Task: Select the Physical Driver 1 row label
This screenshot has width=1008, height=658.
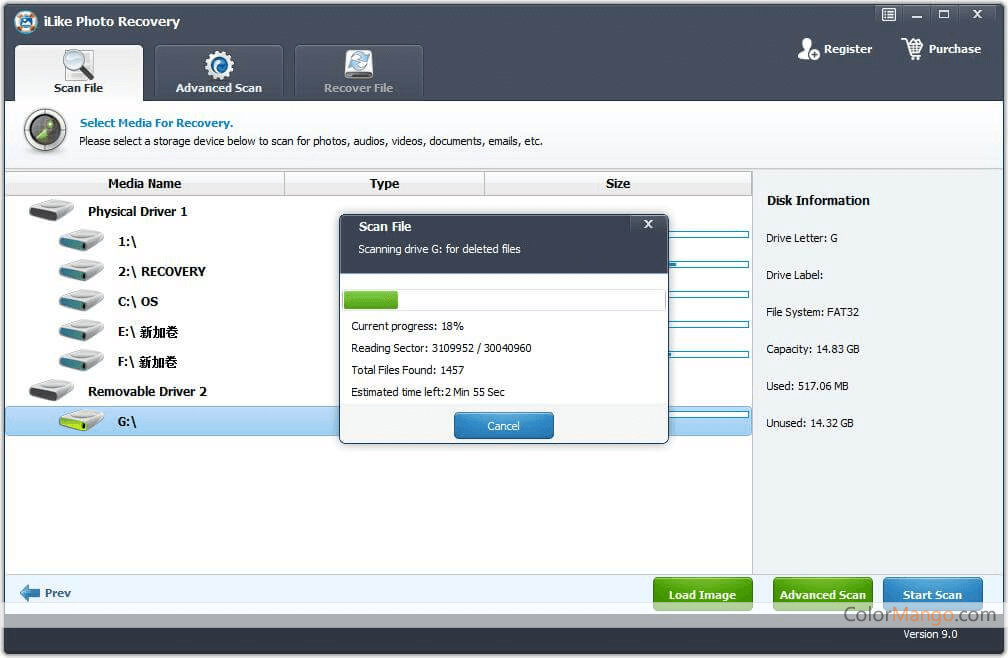Action: [138, 211]
